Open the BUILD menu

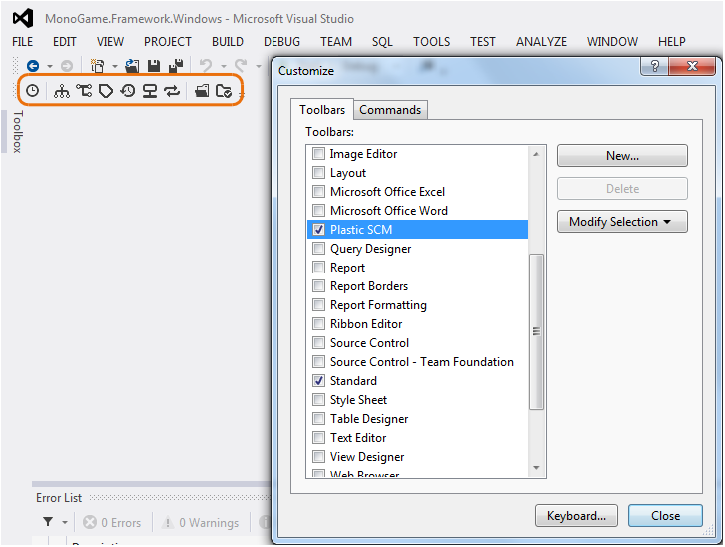[228, 42]
